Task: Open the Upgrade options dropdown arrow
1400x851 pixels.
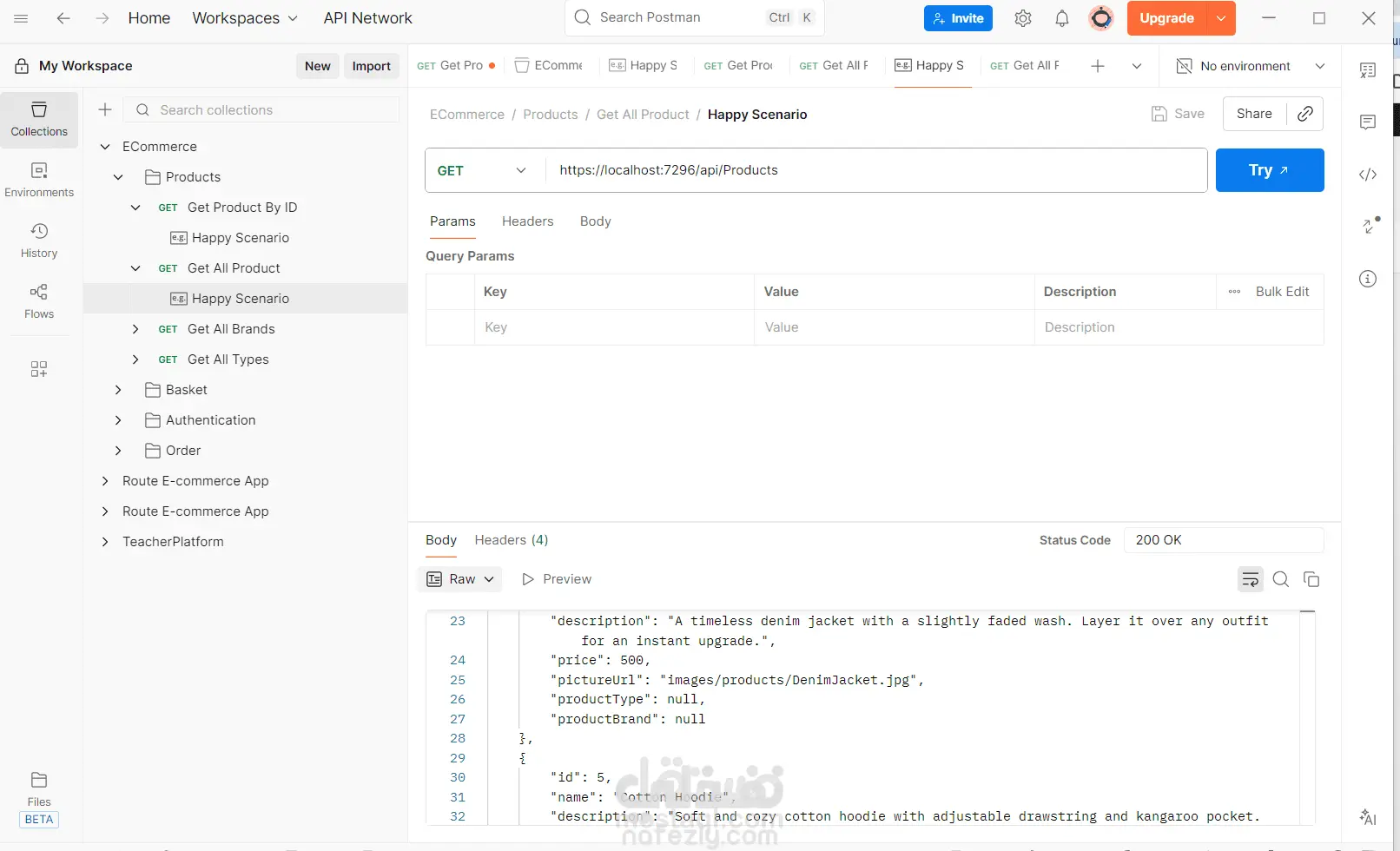Action: pos(1221,18)
